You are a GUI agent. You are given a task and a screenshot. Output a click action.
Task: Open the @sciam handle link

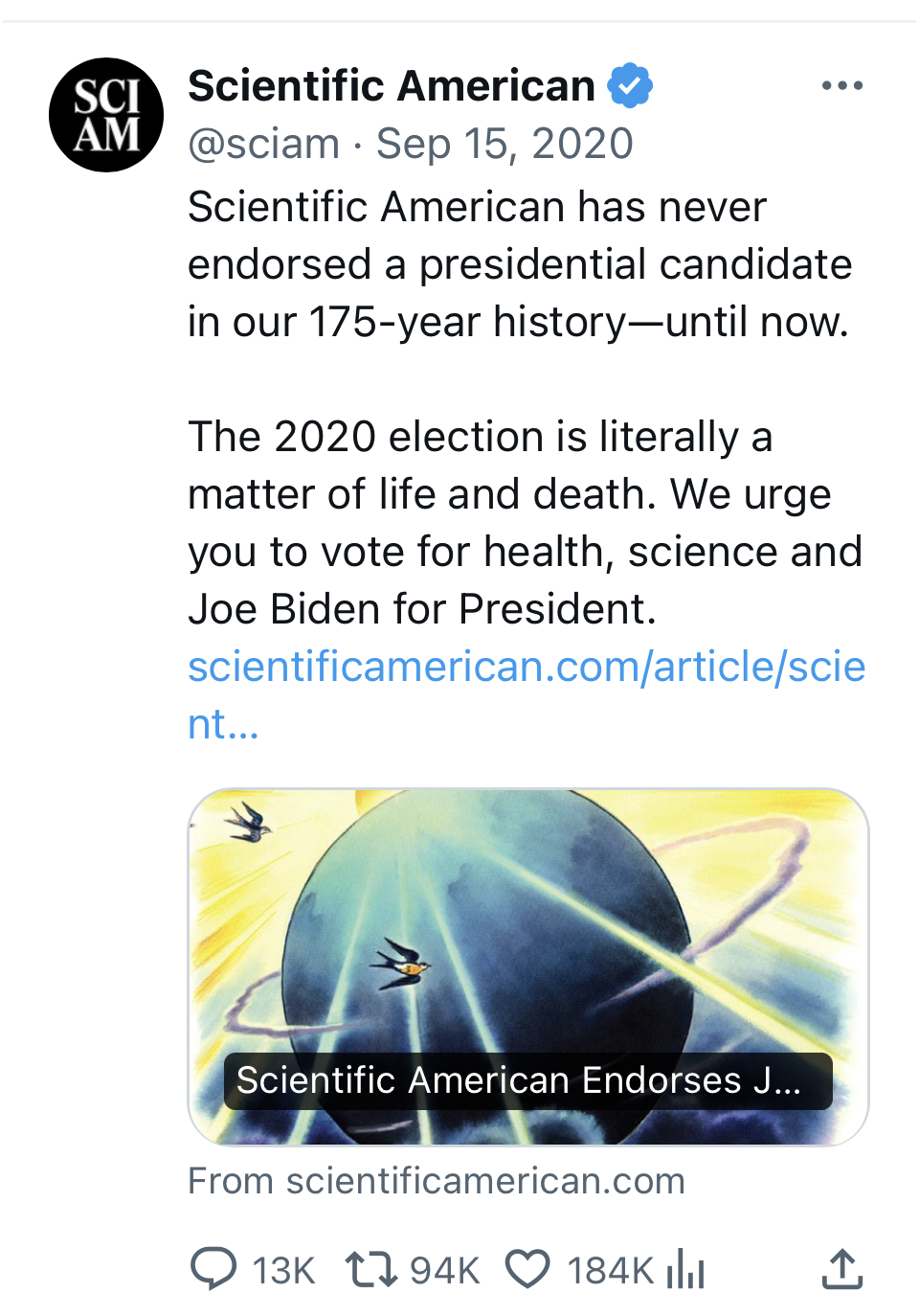click(x=264, y=145)
